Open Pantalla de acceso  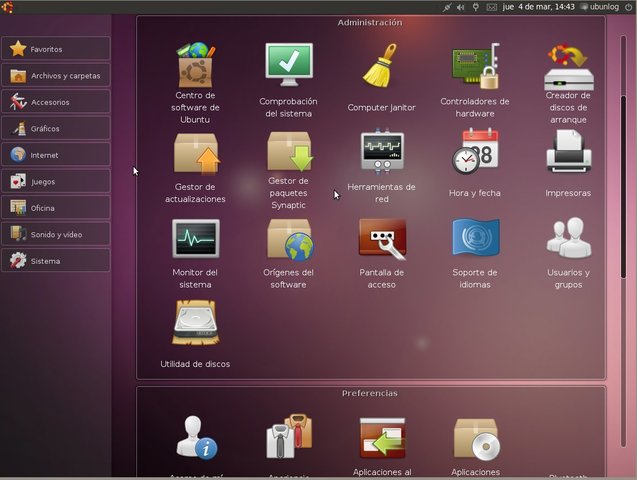(381, 254)
